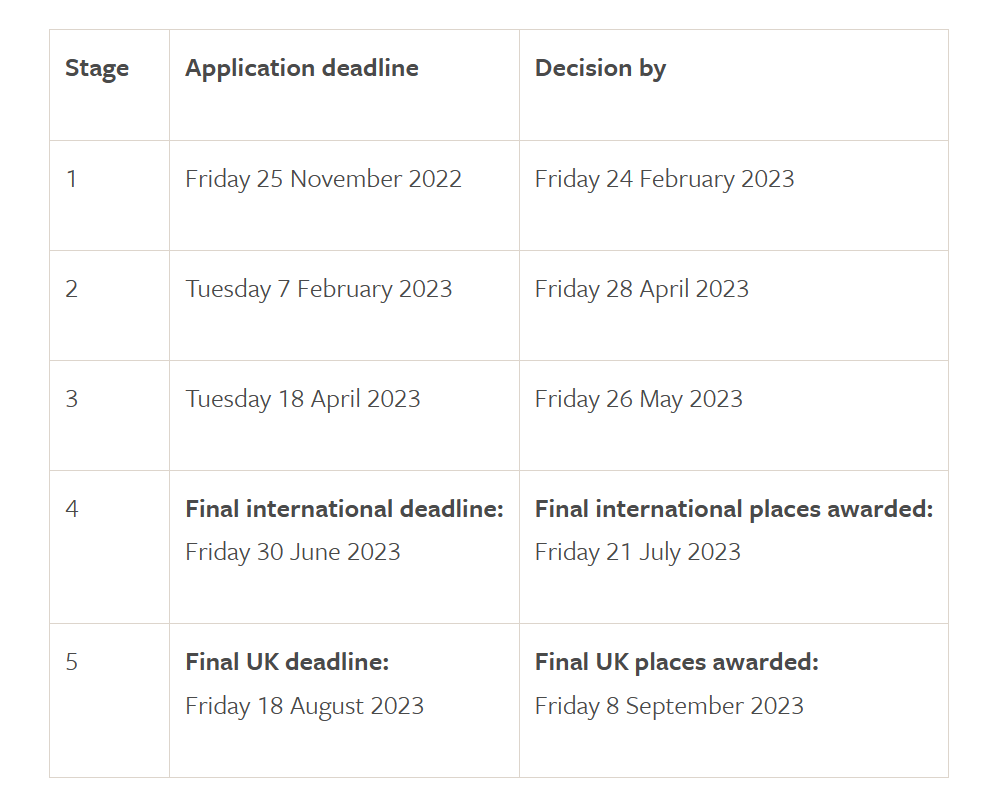Select the Friday 30 June 2023 date
The height and width of the screenshot is (792, 1002).
click(292, 552)
